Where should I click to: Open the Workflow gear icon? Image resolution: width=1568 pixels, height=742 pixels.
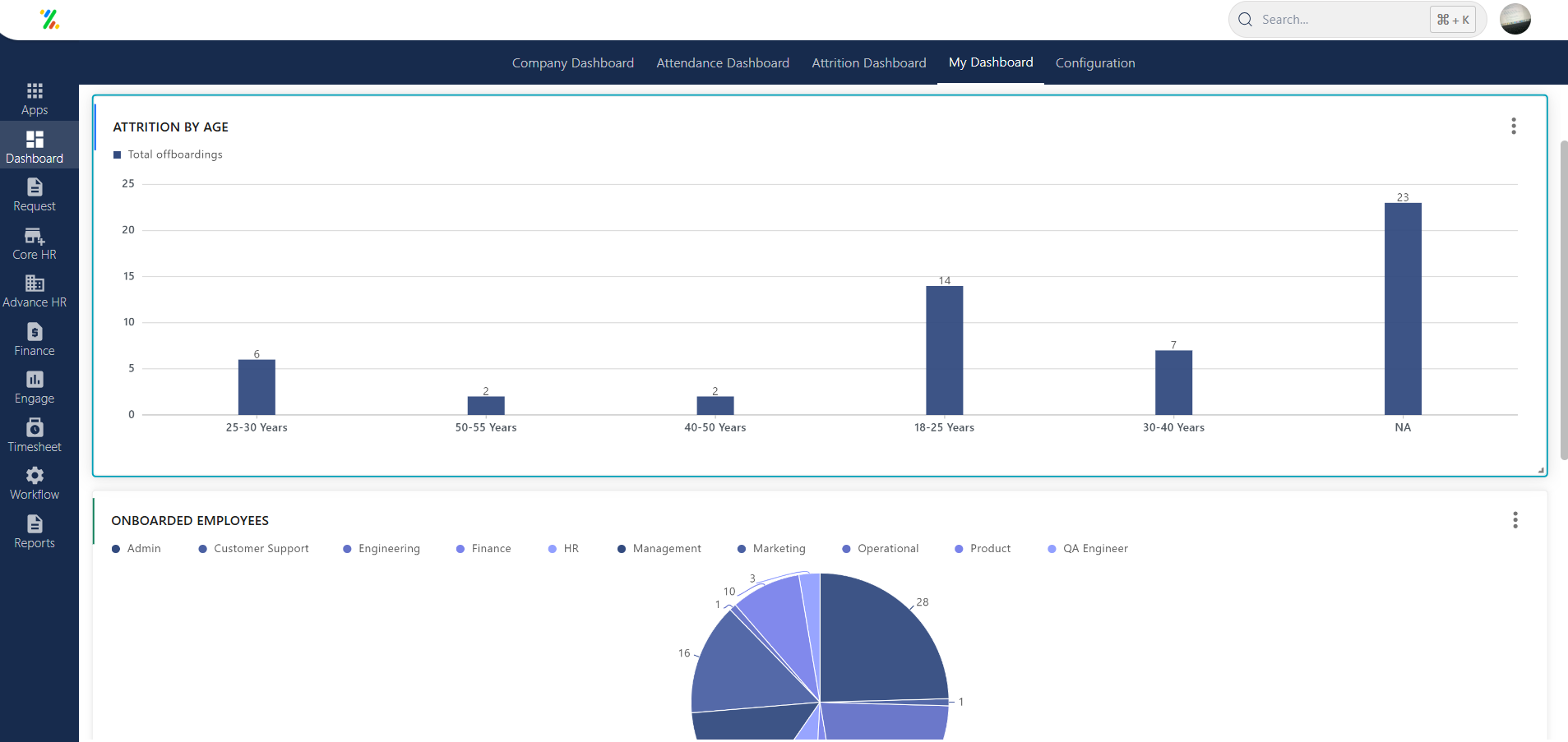[x=35, y=475]
